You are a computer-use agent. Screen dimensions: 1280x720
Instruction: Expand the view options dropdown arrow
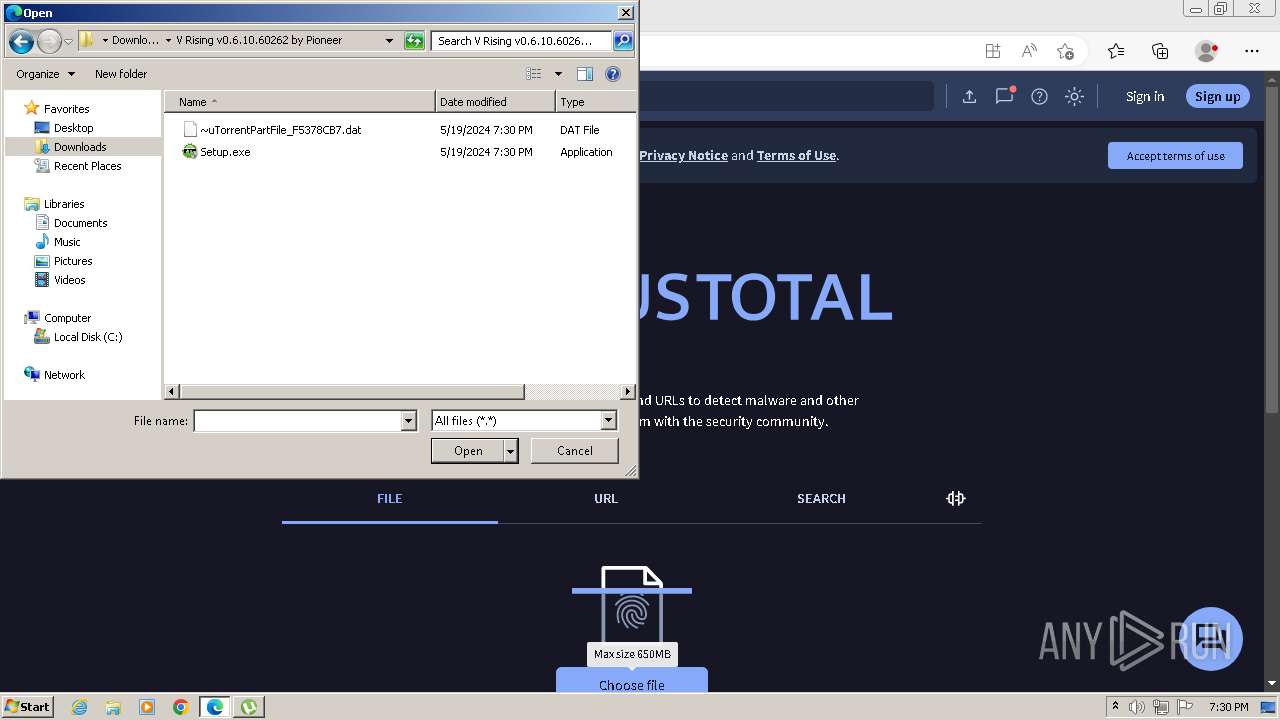coord(558,74)
